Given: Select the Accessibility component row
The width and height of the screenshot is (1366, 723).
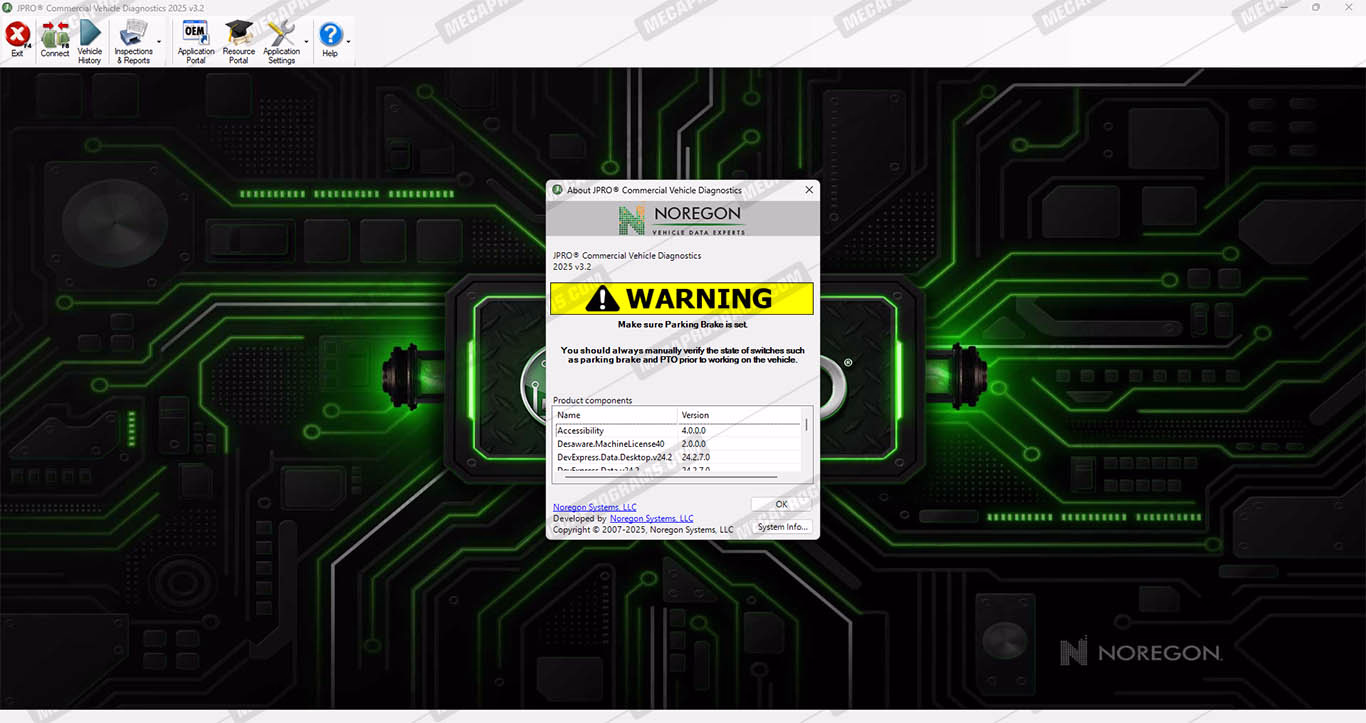Looking at the screenshot, I should tap(678, 431).
